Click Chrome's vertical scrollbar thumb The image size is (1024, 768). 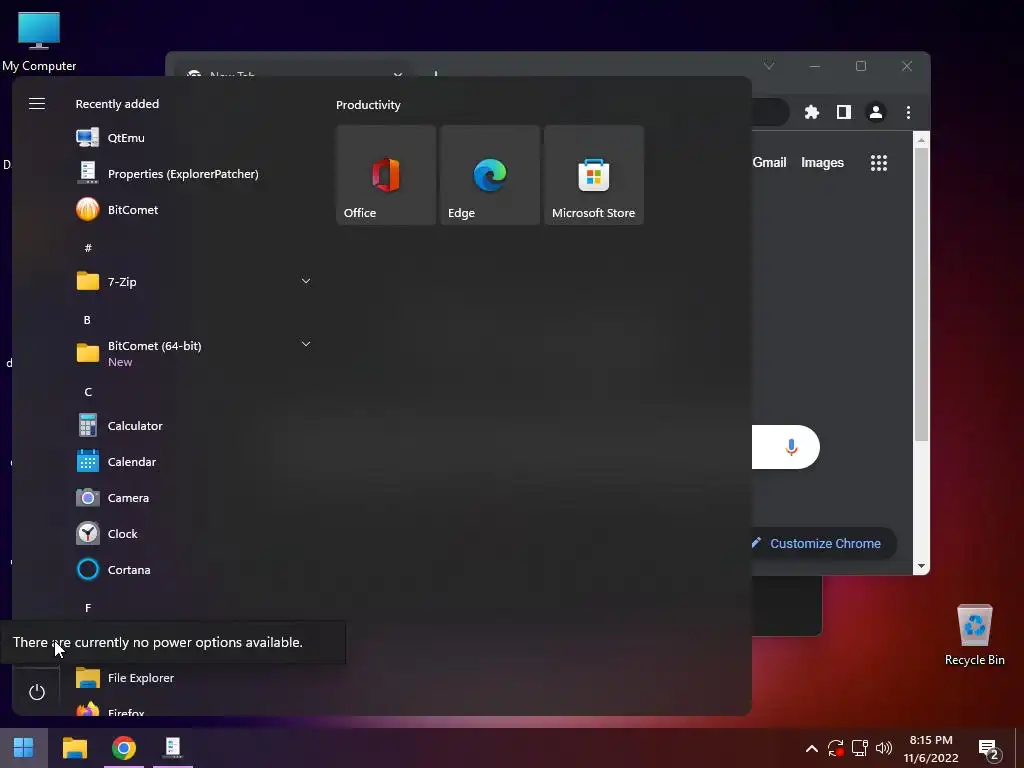coord(921,295)
